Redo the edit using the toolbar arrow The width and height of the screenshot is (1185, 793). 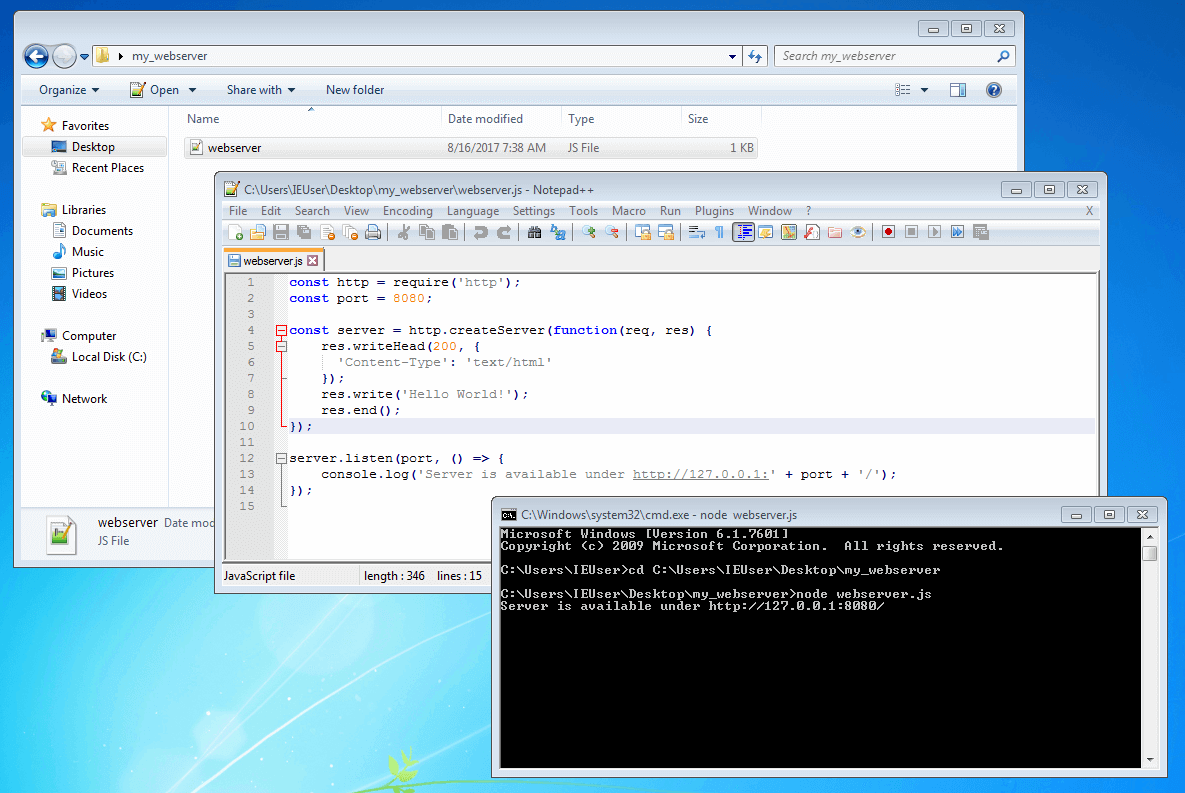point(503,233)
